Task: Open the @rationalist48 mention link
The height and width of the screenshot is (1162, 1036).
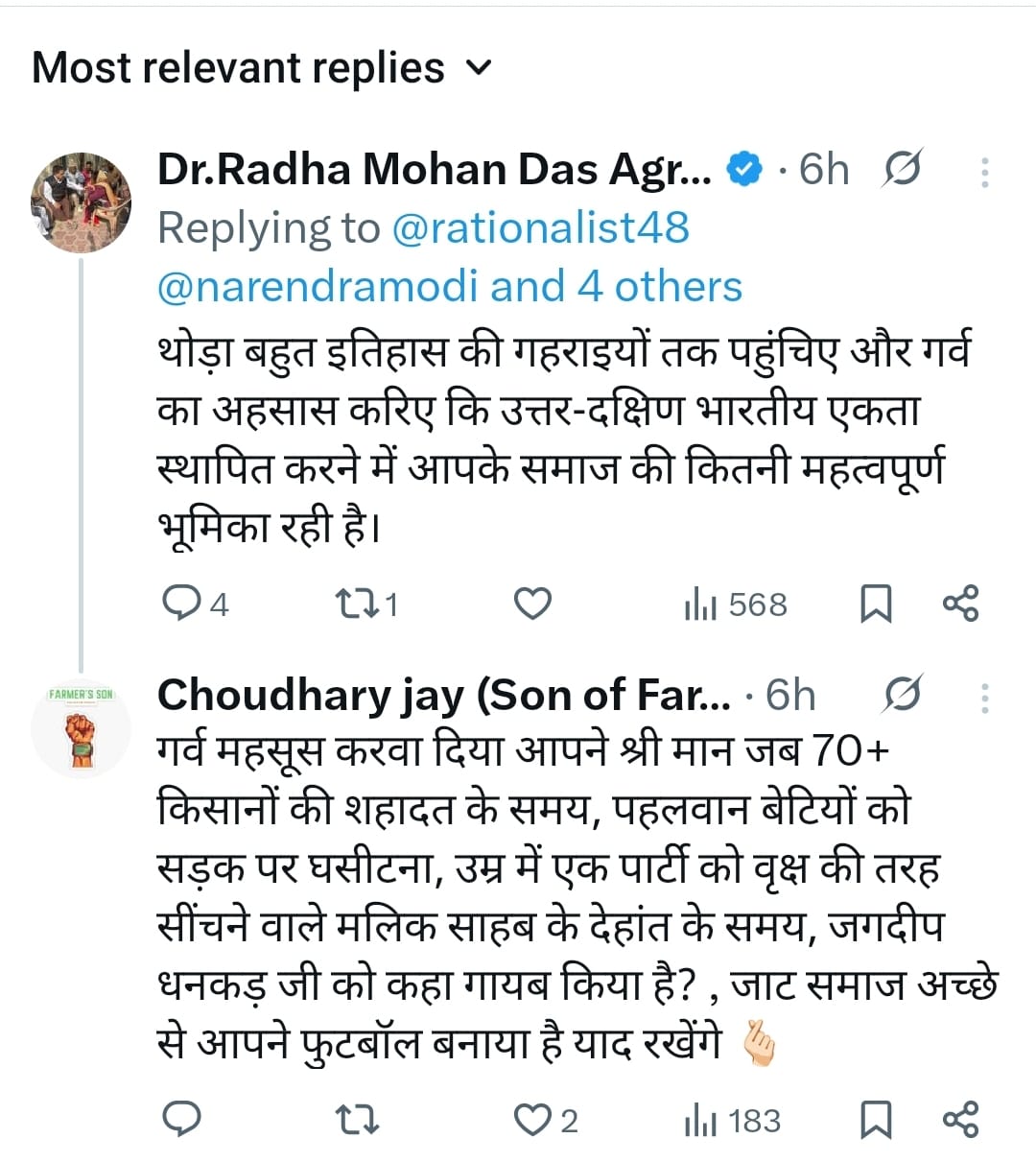Action: pyautogui.click(x=540, y=228)
